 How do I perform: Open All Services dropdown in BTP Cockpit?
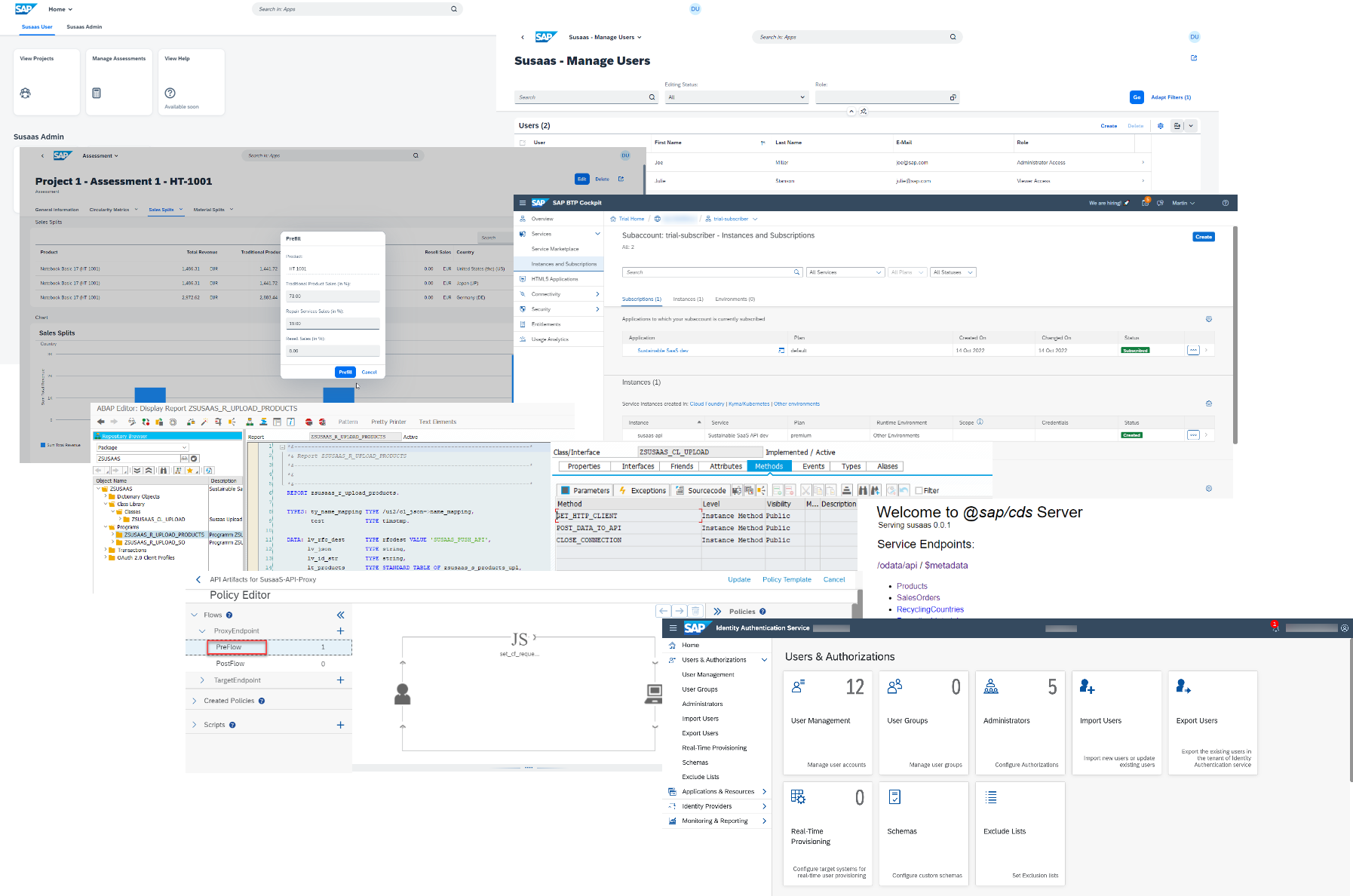point(845,272)
